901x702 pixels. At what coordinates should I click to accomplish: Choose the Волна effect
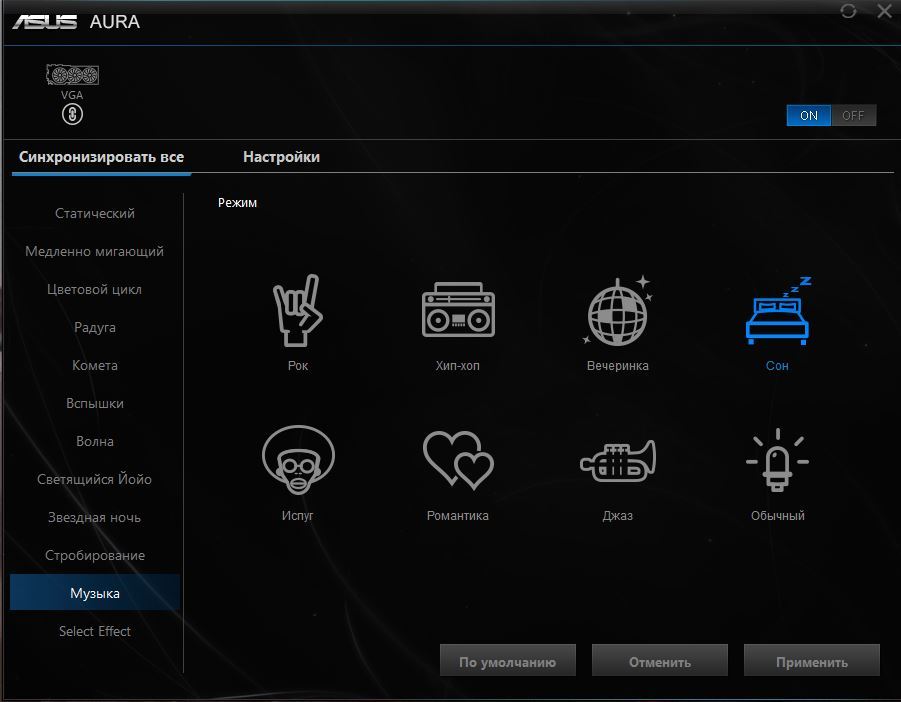pyautogui.click(x=95, y=441)
